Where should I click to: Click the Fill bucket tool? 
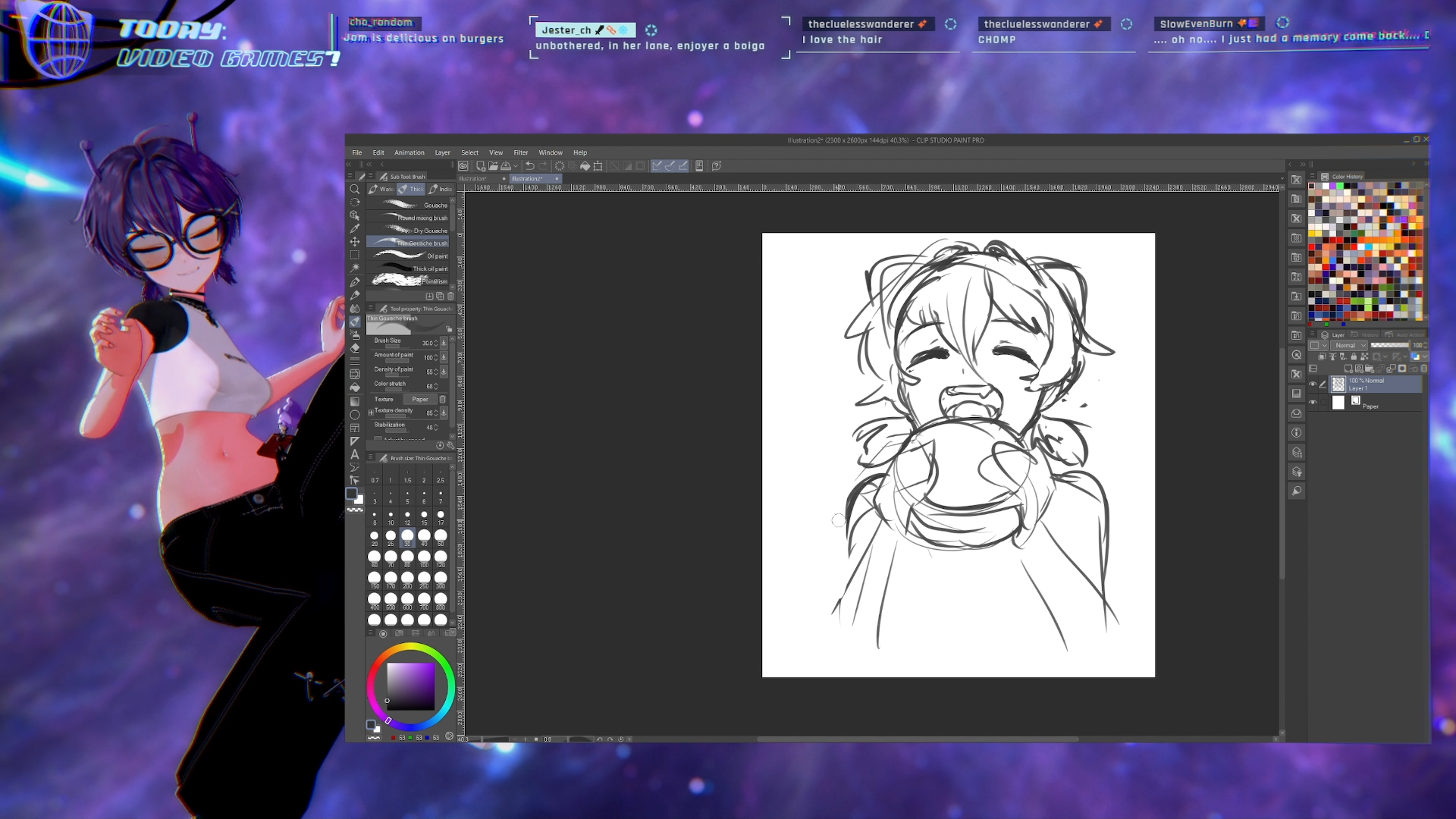(354, 388)
